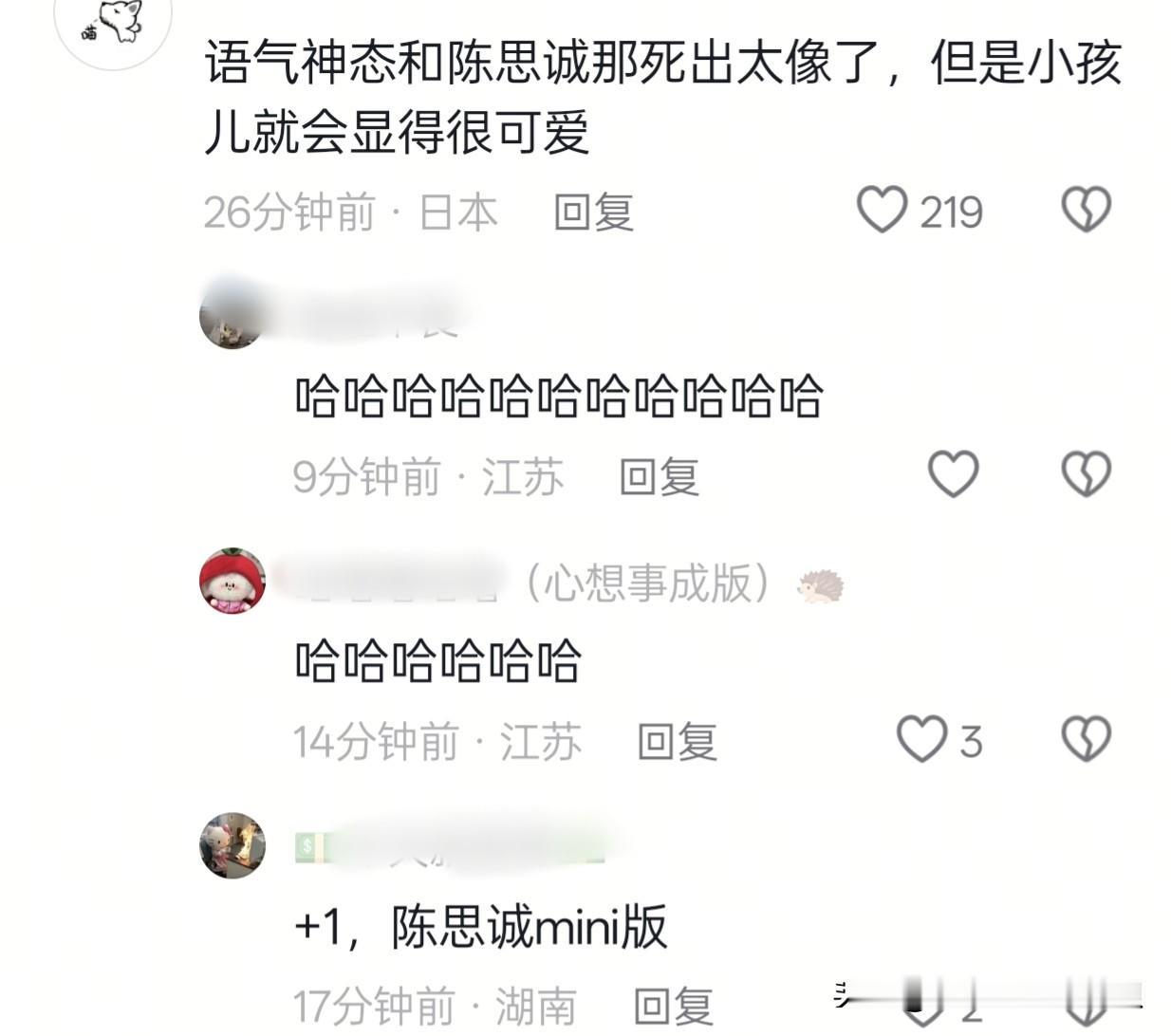Reply to the 26分钟前 日本 comment

(x=594, y=212)
